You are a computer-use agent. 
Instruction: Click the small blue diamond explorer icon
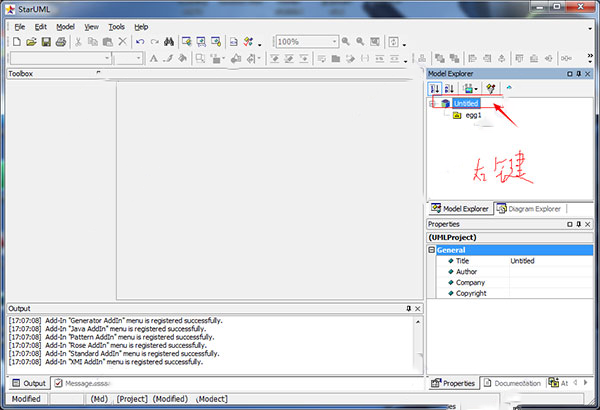[x=509, y=88]
